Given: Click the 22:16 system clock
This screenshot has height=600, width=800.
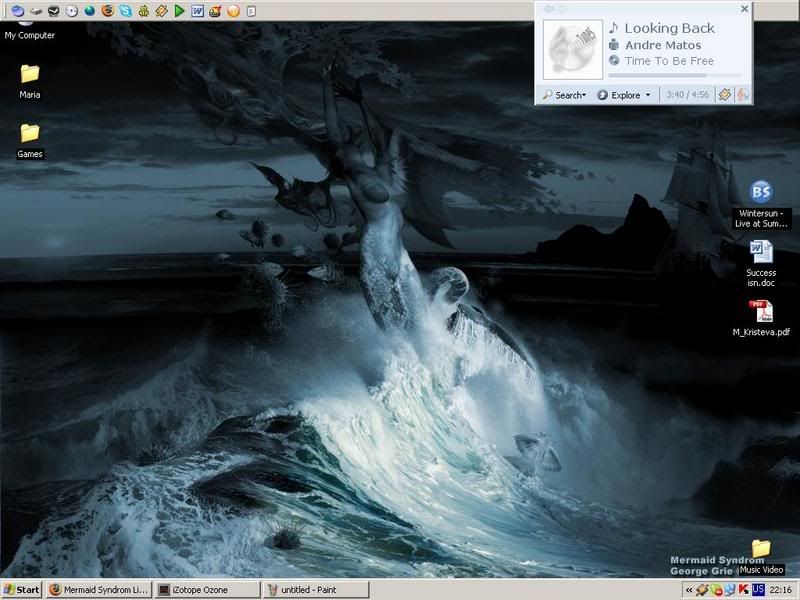Looking at the screenshot, I should point(781,590).
